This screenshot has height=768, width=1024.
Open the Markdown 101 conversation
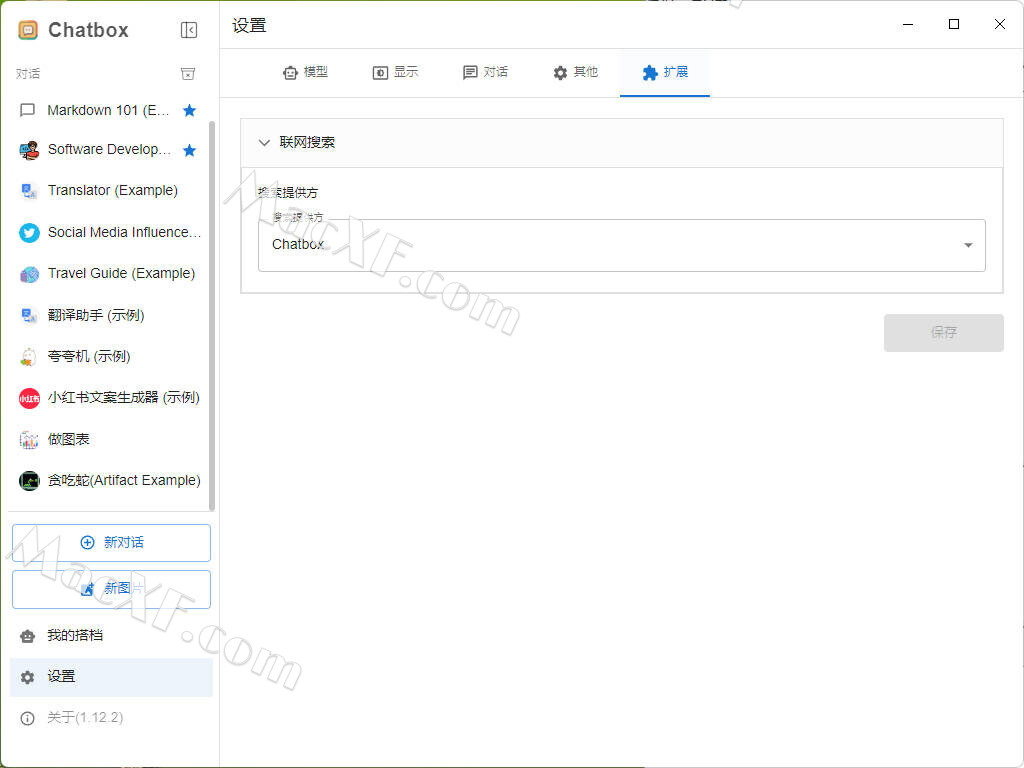[108, 110]
